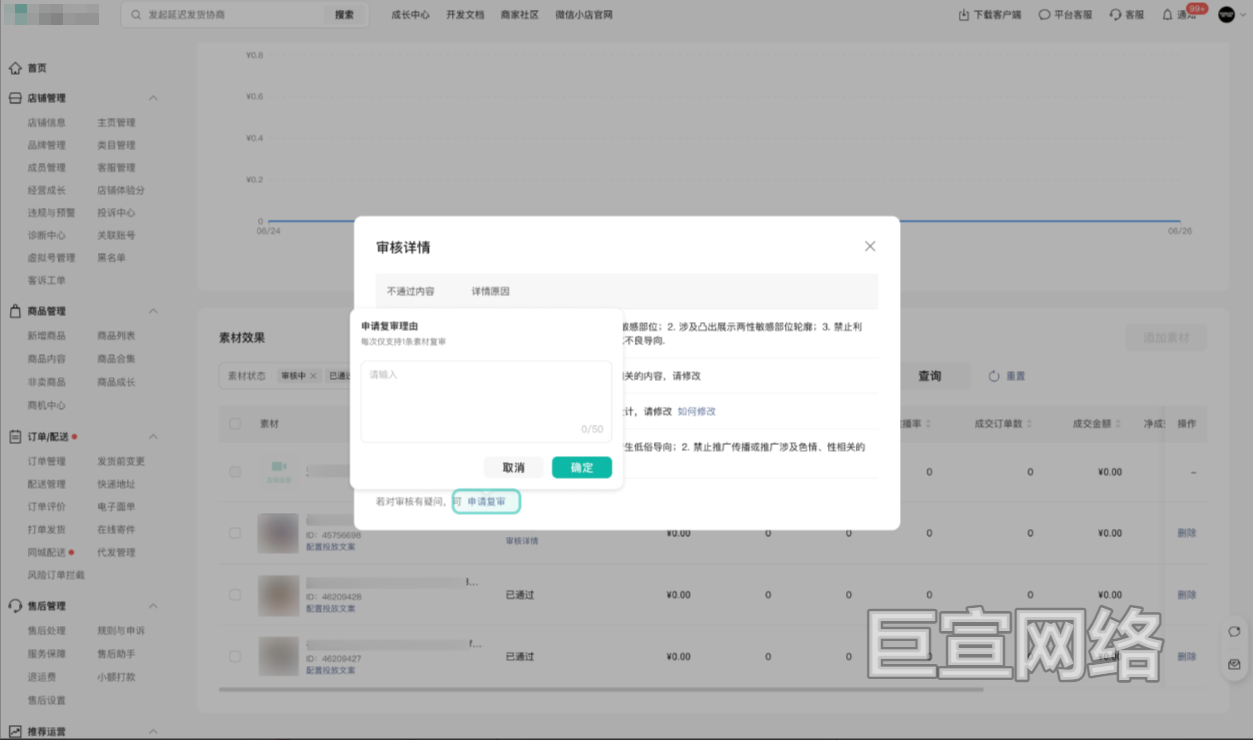Click the 查询 button
The height and width of the screenshot is (740, 1253).
click(x=929, y=376)
